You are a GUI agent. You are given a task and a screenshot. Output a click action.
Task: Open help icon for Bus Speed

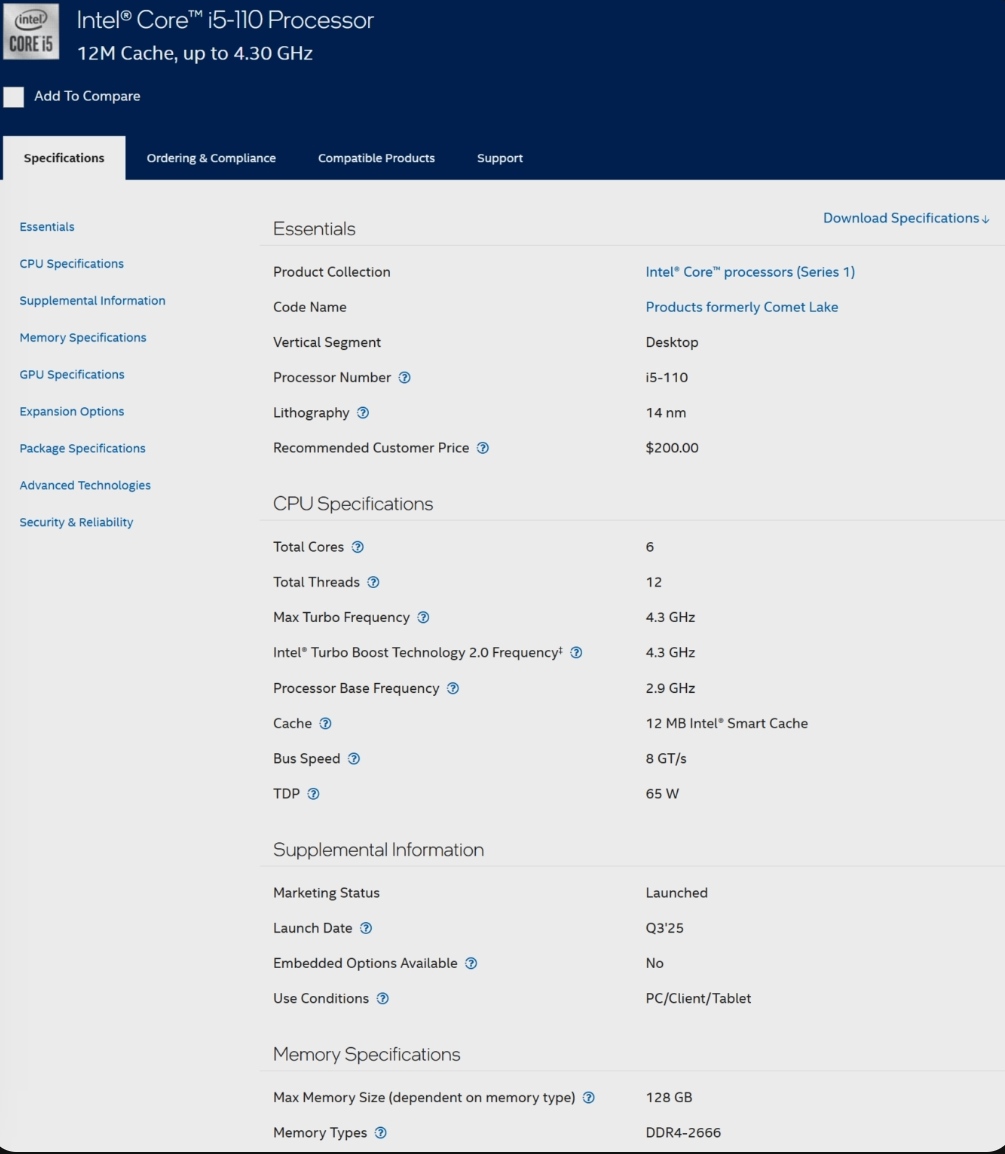tap(354, 759)
